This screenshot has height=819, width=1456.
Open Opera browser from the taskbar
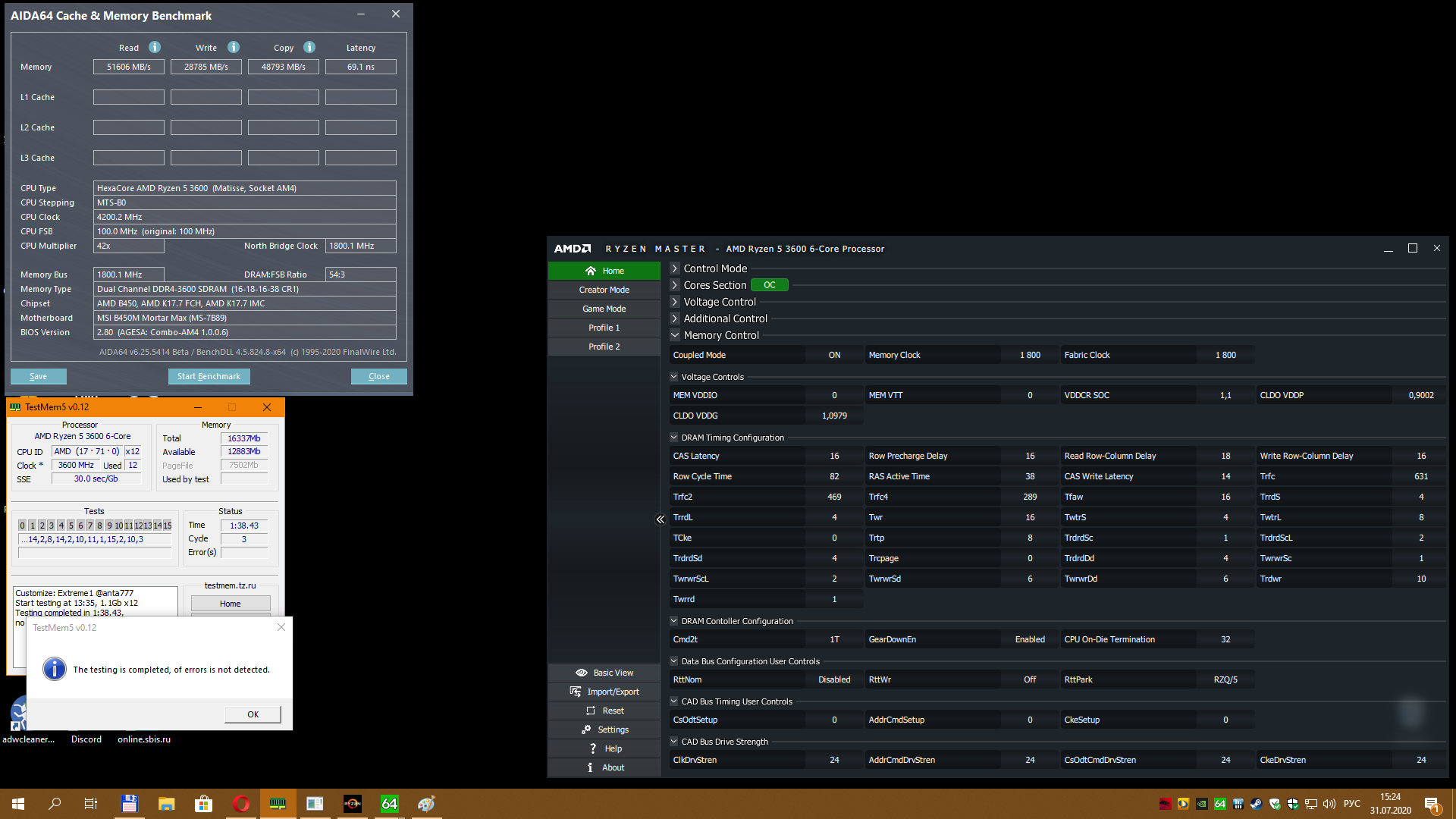click(x=241, y=804)
